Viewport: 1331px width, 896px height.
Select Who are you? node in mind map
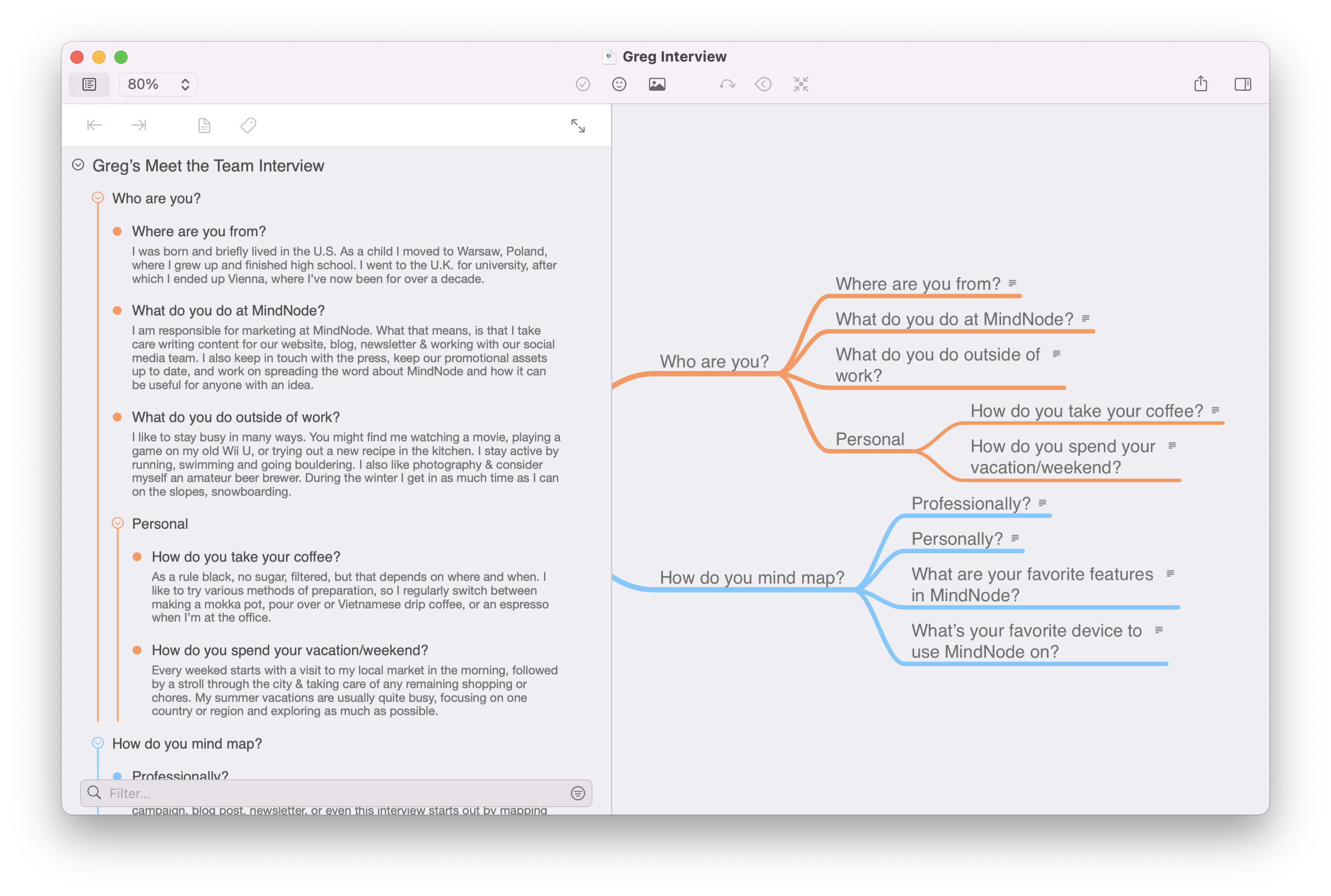pyautogui.click(x=714, y=361)
